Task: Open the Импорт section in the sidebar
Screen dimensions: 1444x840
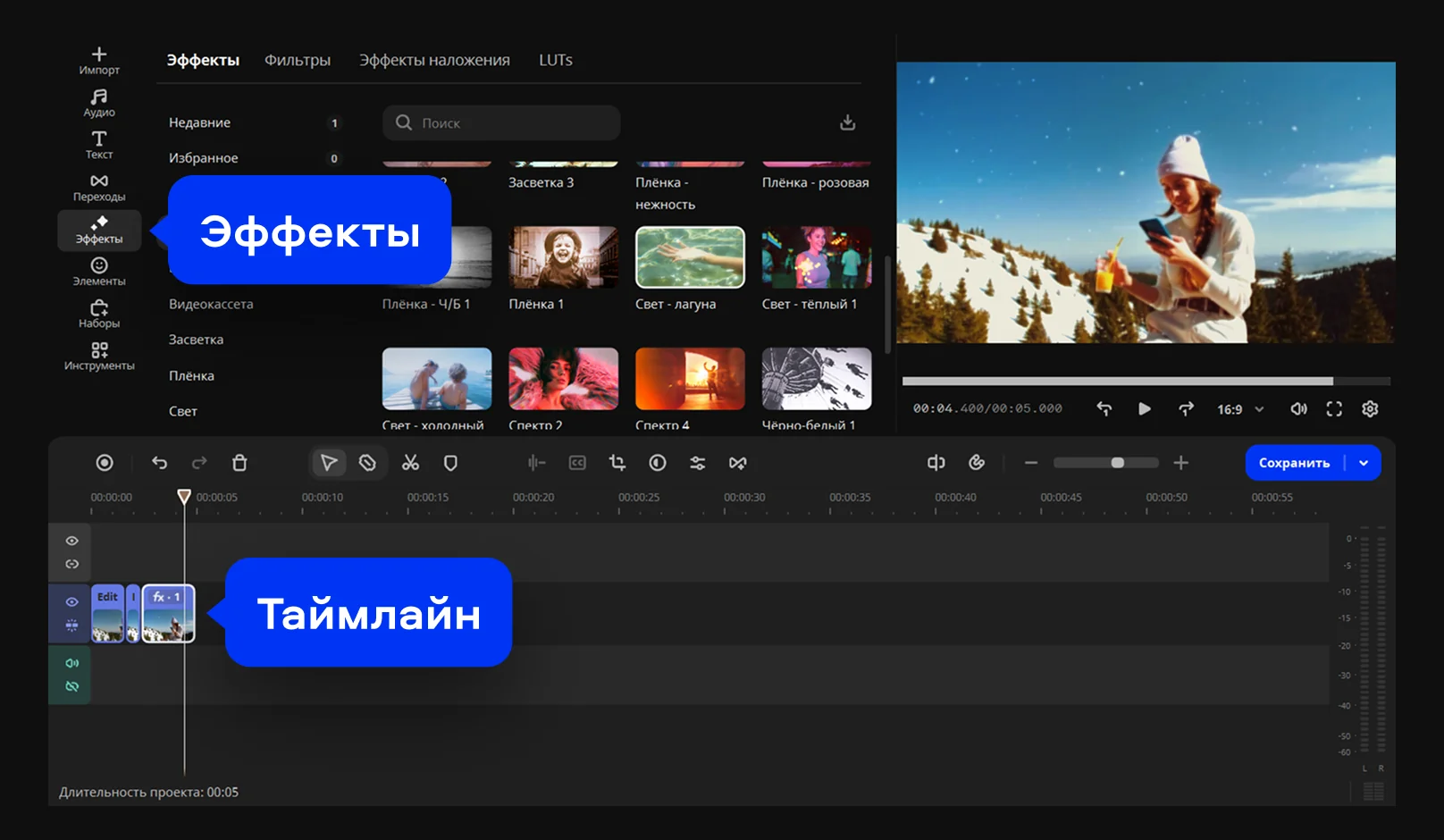Action: pos(99,61)
